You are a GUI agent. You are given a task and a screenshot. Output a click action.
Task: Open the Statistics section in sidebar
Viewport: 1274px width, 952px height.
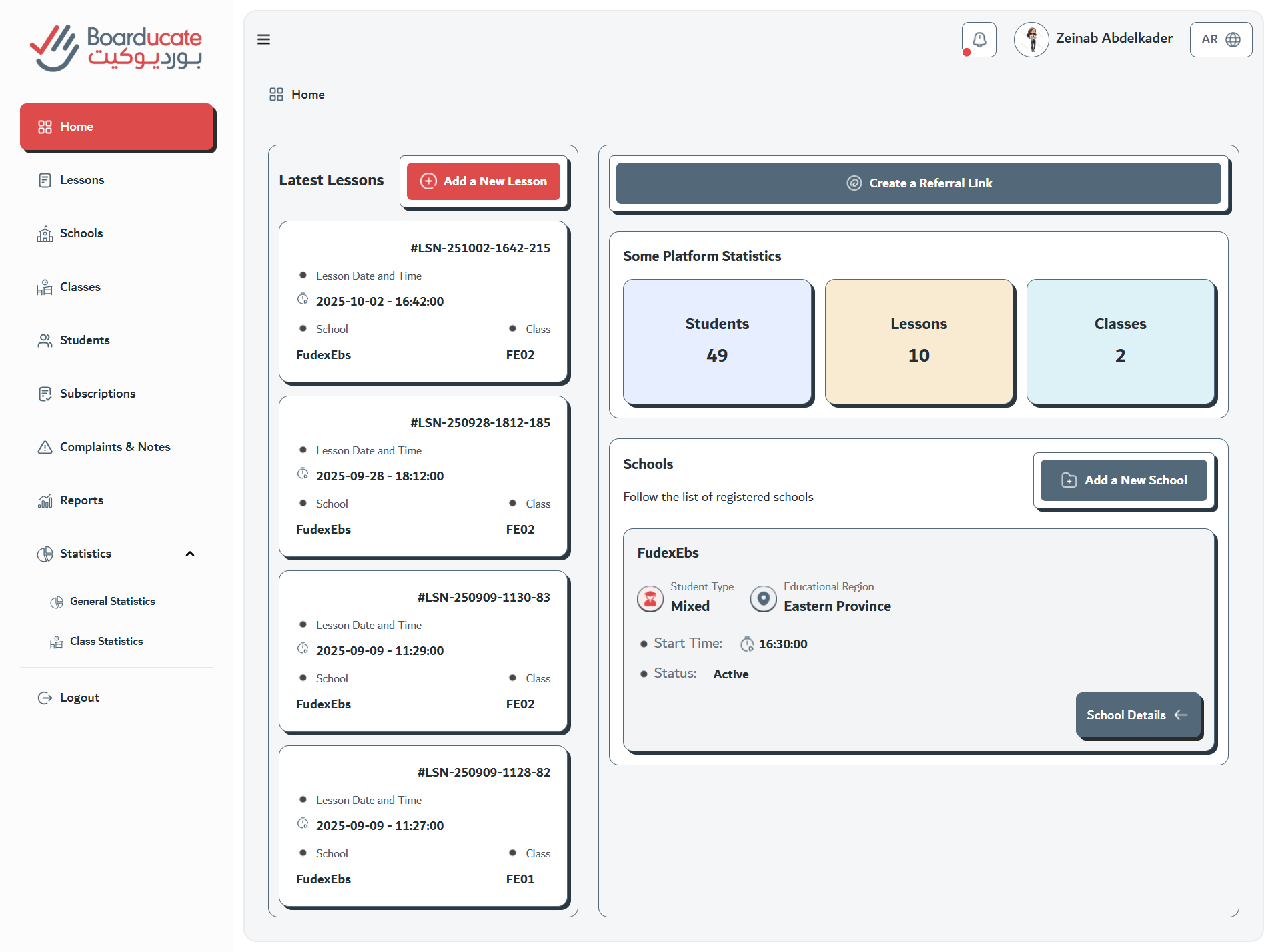(85, 554)
